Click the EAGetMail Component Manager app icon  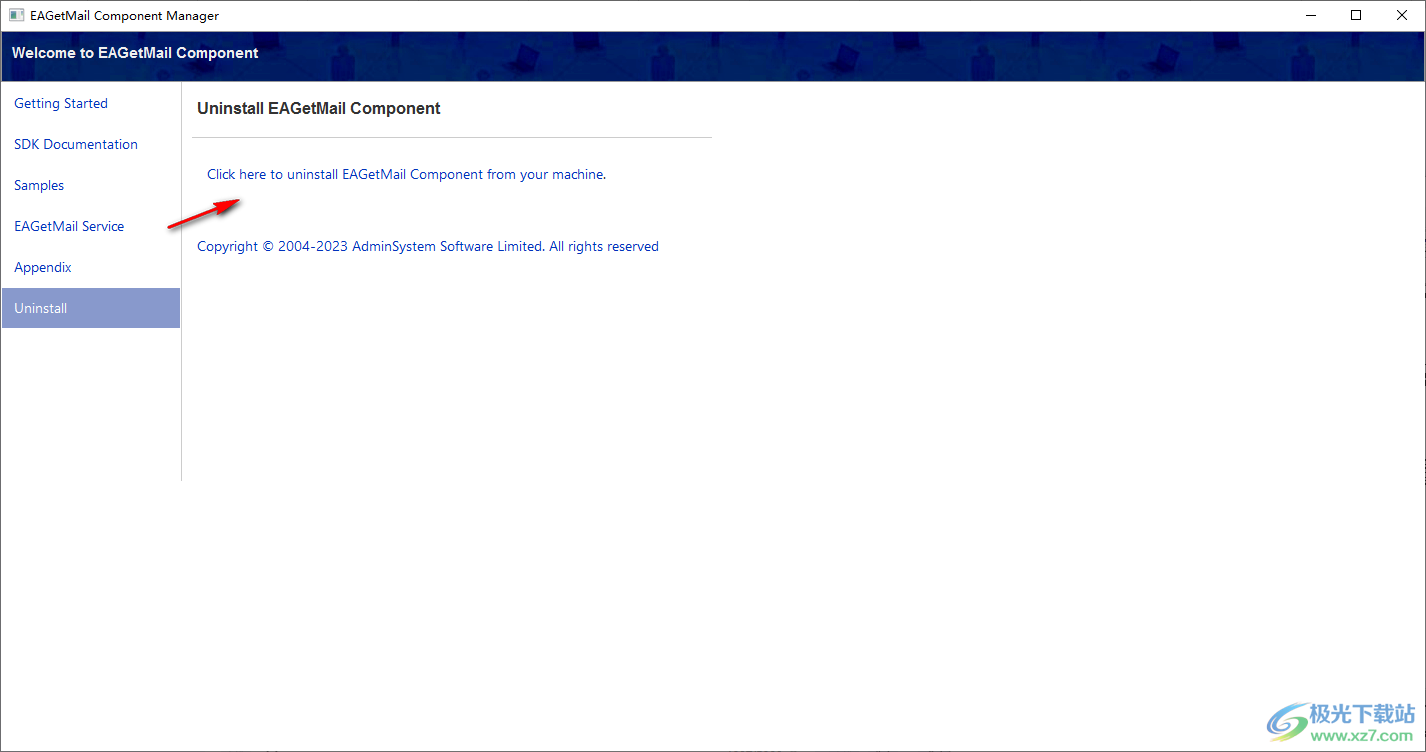[x=16, y=15]
